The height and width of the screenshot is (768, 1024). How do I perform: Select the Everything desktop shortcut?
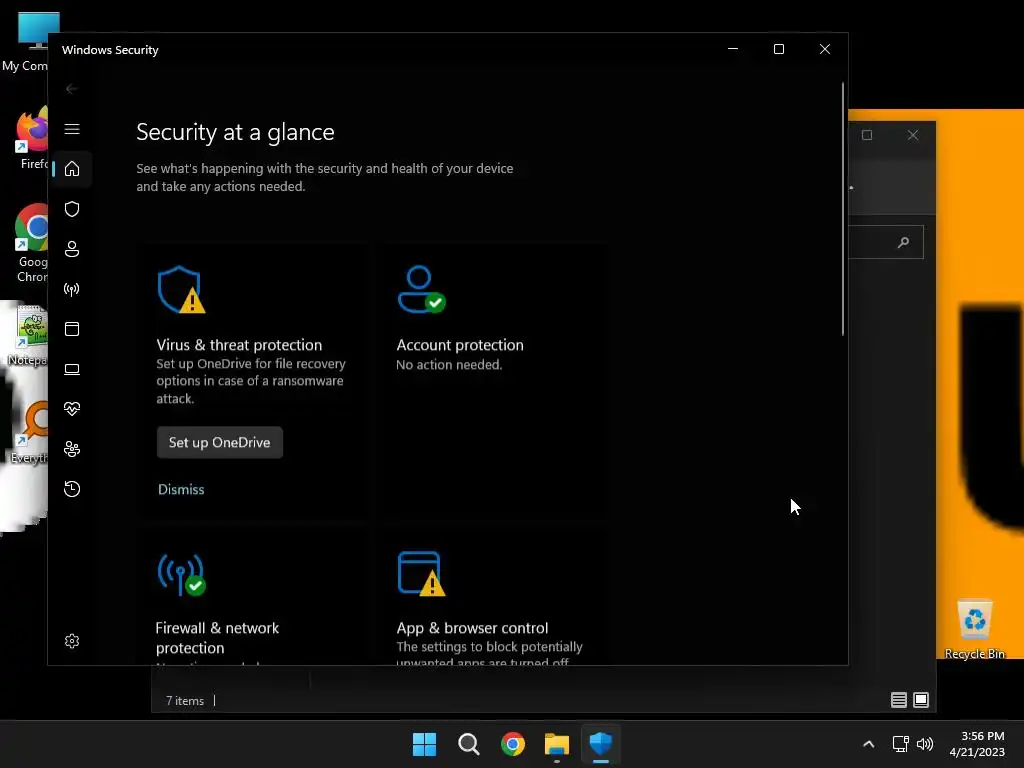tap(29, 432)
